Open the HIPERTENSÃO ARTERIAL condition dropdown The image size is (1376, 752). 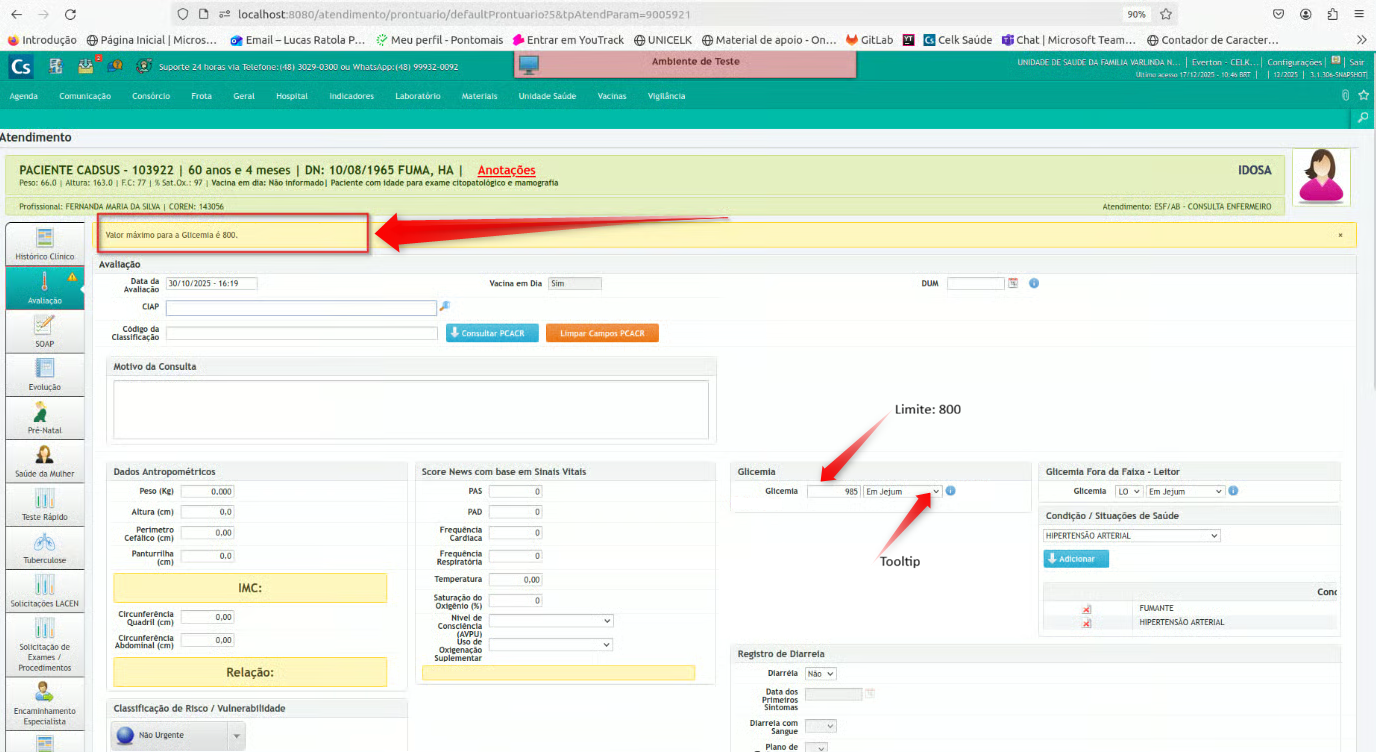tap(1130, 536)
